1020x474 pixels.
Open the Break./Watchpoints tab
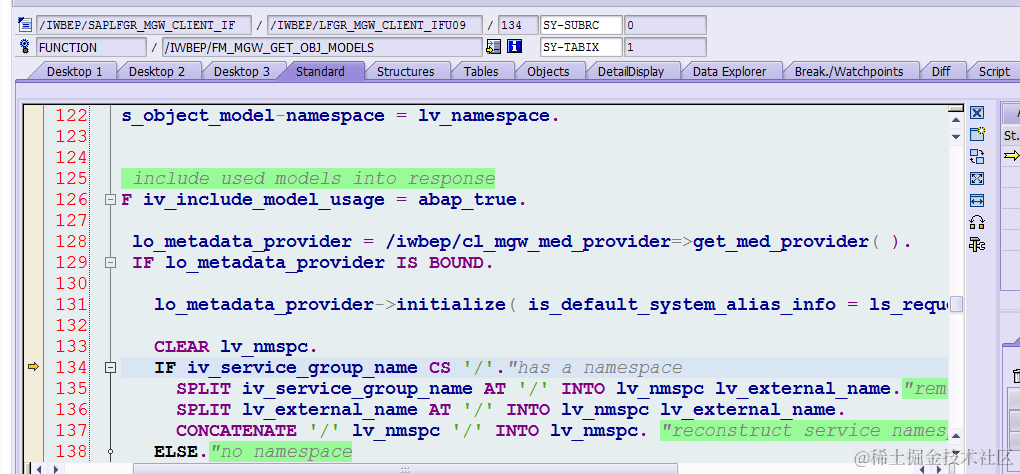click(x=849, y=72)
